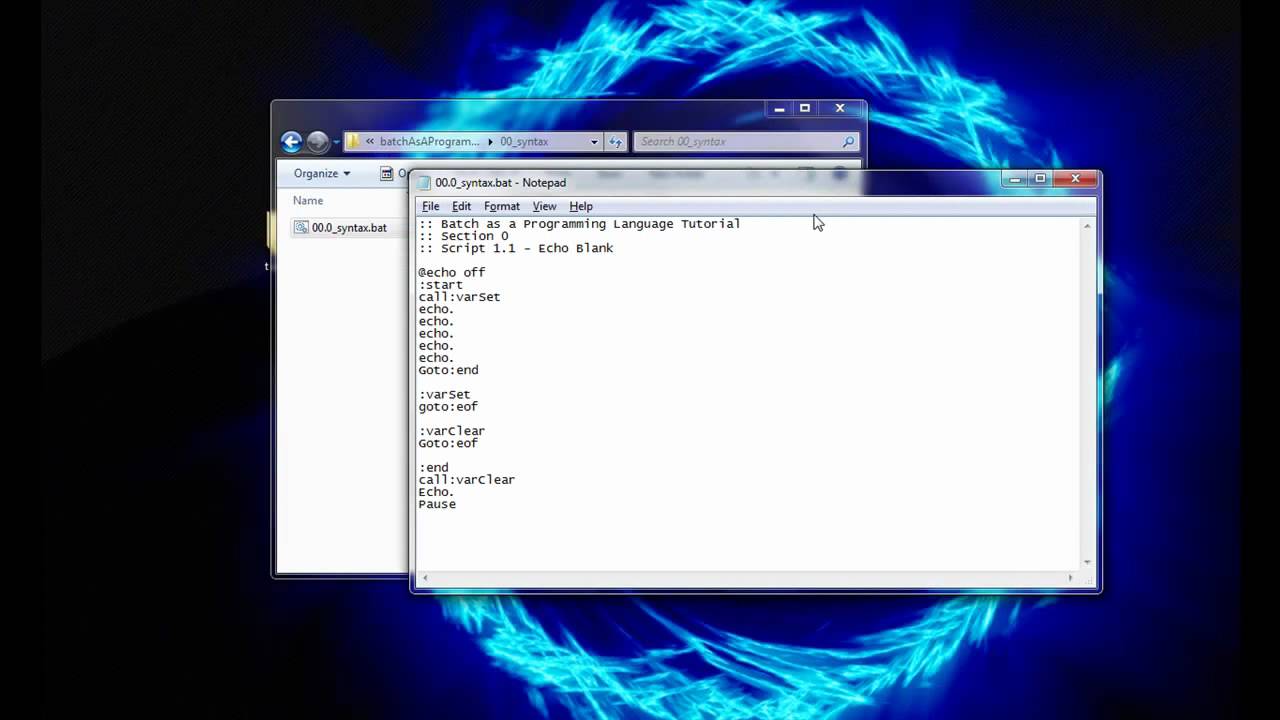Click Notepad's horizontal scrollbar left arrow
1280x720 pixels.
point(425,578)
